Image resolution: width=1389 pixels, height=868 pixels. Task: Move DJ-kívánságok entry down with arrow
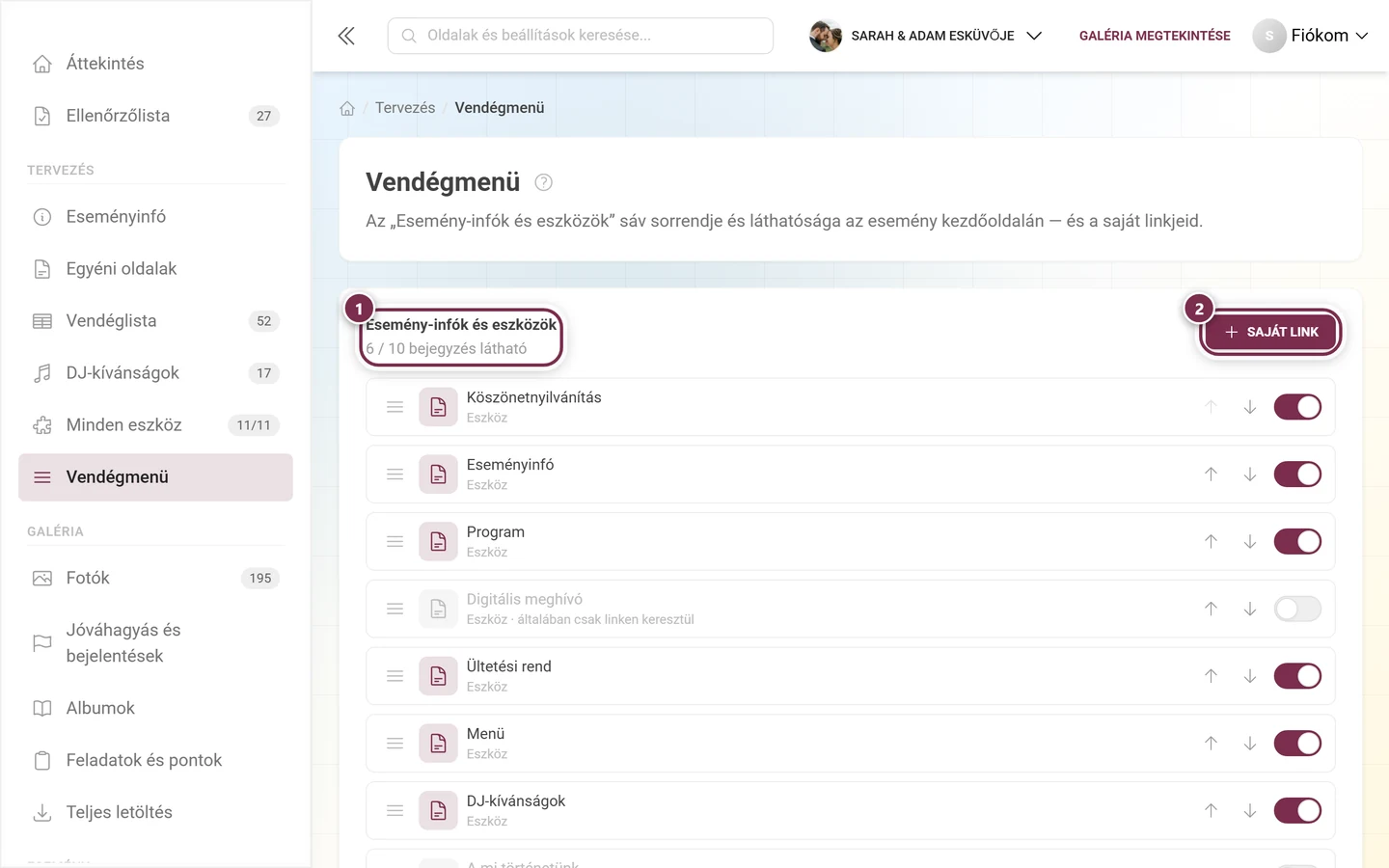(1250, 811)
